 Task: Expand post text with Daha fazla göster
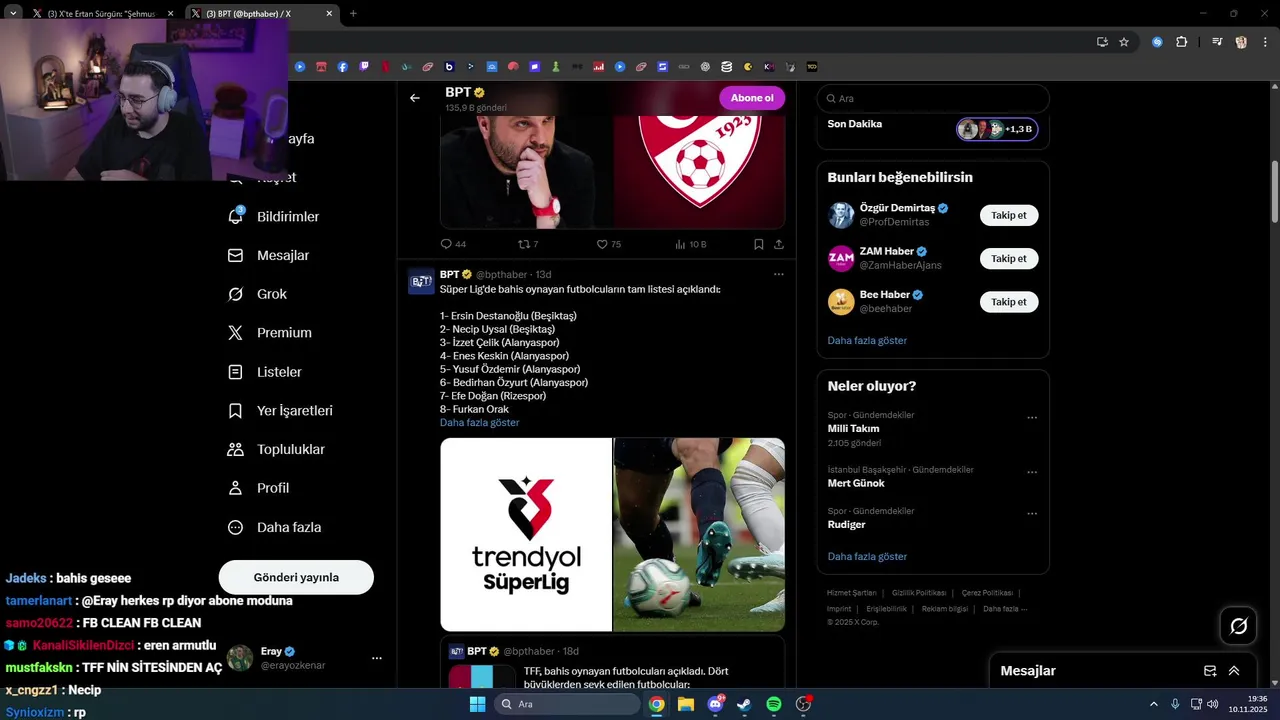[479, 423]
